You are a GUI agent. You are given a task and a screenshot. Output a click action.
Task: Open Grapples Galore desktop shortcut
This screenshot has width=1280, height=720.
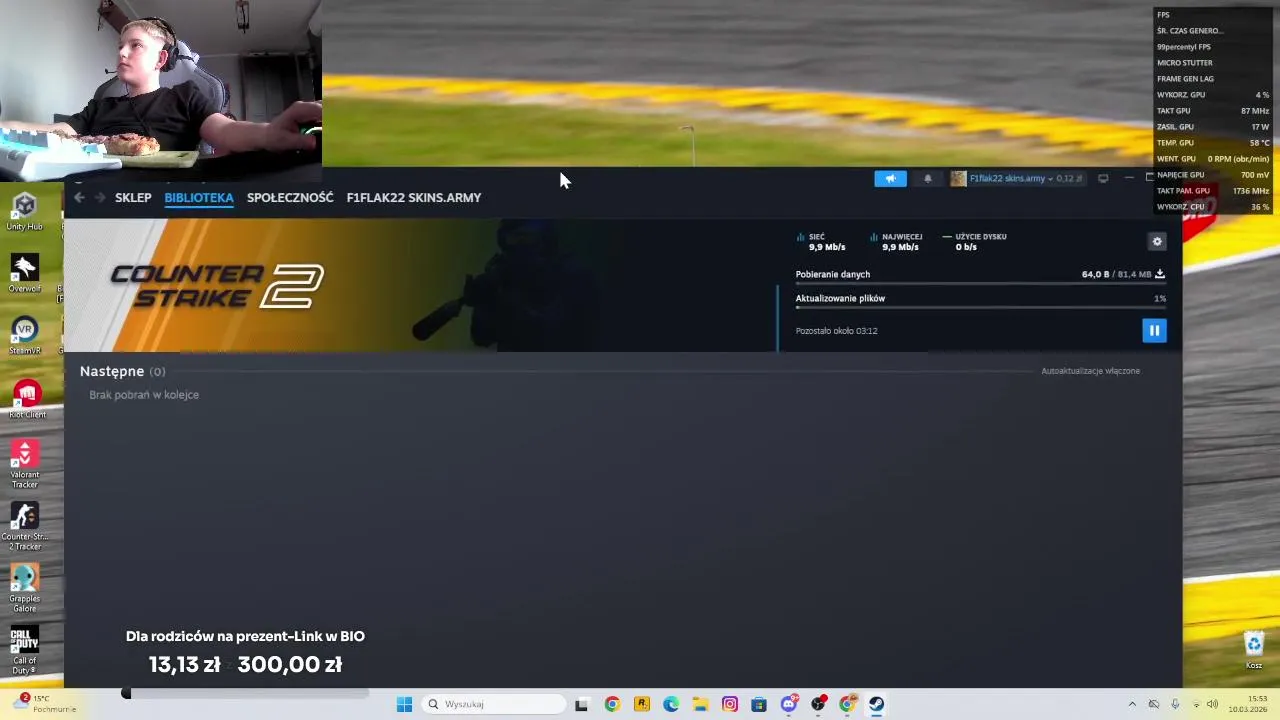click(25, 589)
